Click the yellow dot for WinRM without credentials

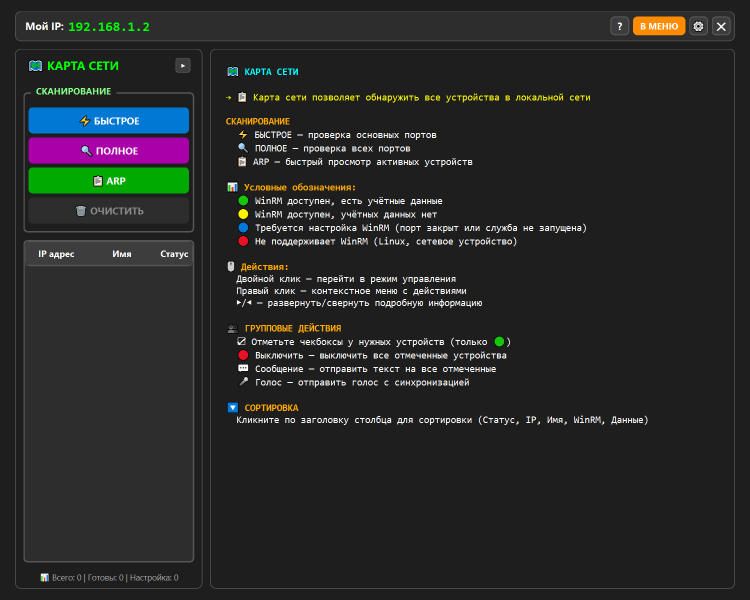point(242,214)
